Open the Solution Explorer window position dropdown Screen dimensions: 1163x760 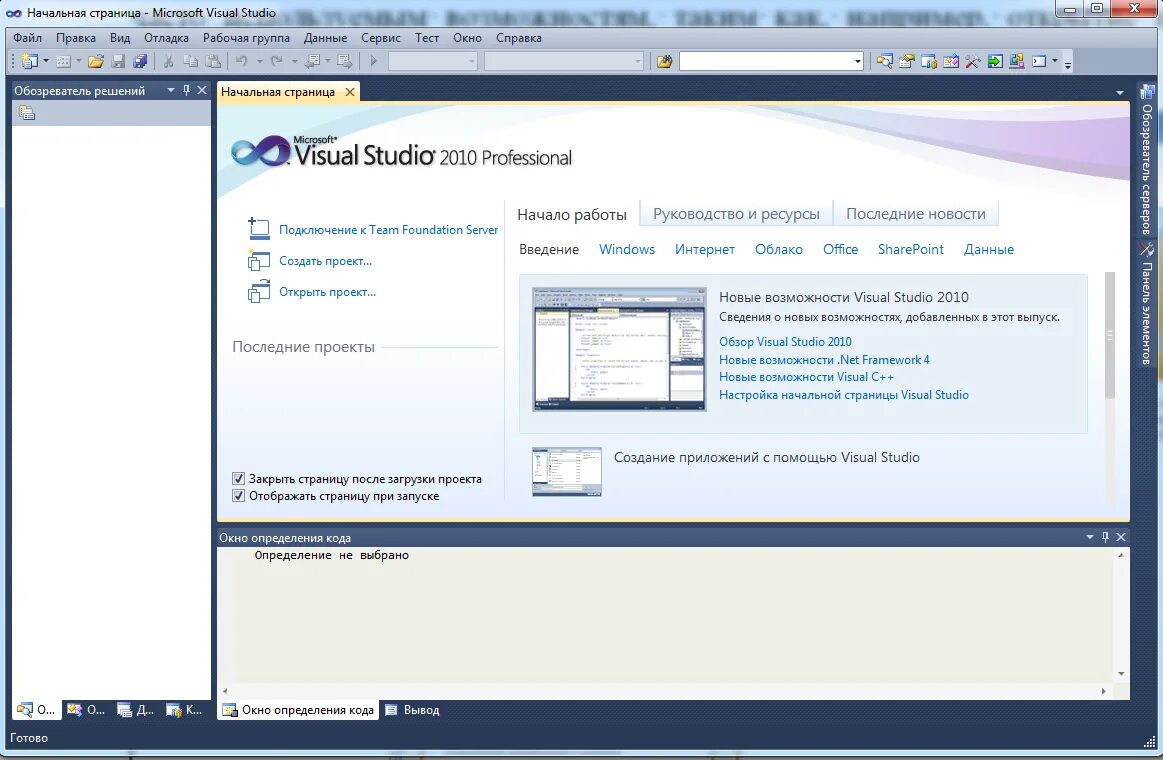pos(171,90)
